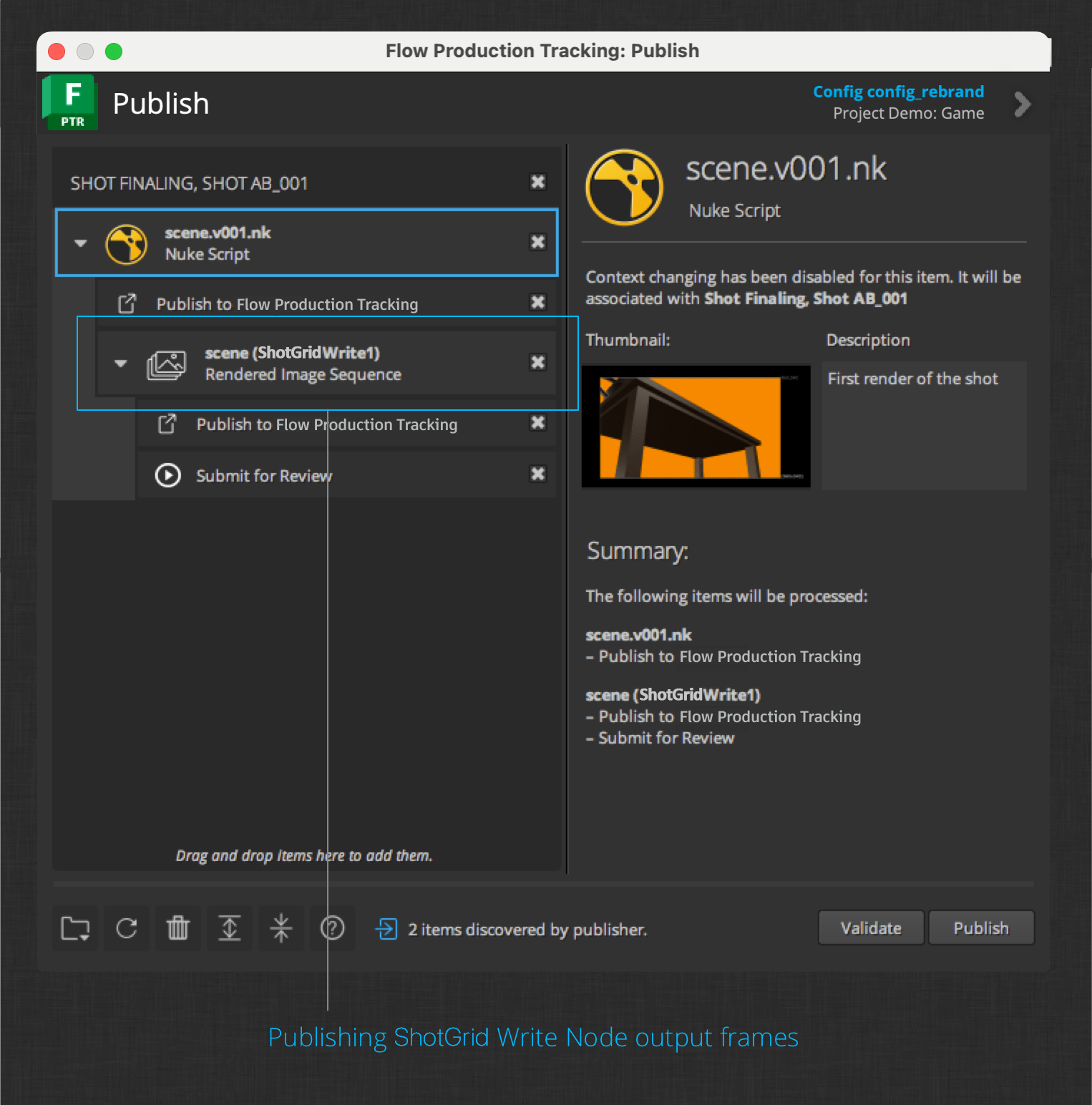Uncheck the publish plugin under scene.v001.nk
The width and height of the screenshot is (1092, 1105).
coord(538,302)
